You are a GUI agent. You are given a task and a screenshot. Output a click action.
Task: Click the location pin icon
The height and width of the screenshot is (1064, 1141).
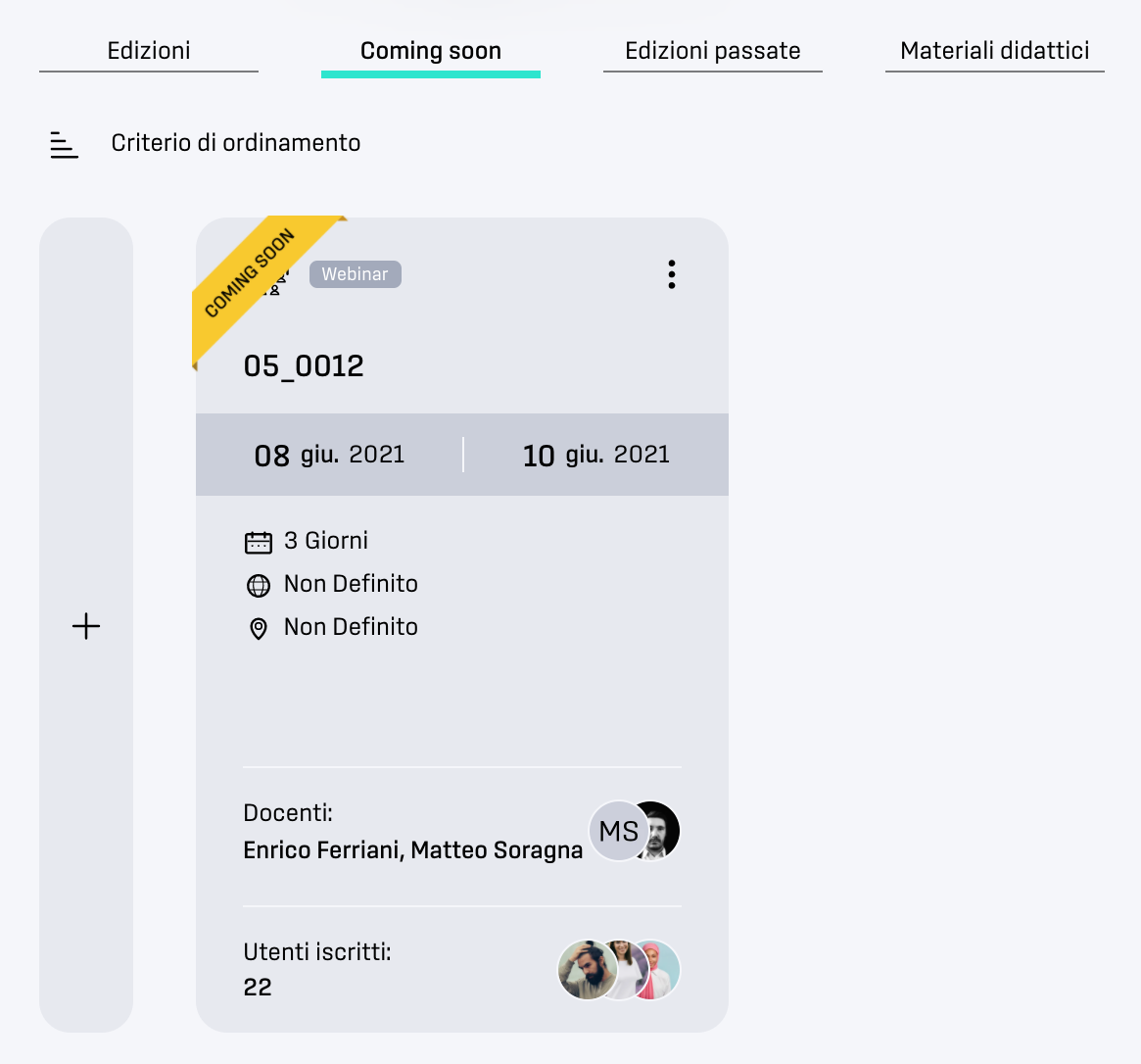point(259,629)
